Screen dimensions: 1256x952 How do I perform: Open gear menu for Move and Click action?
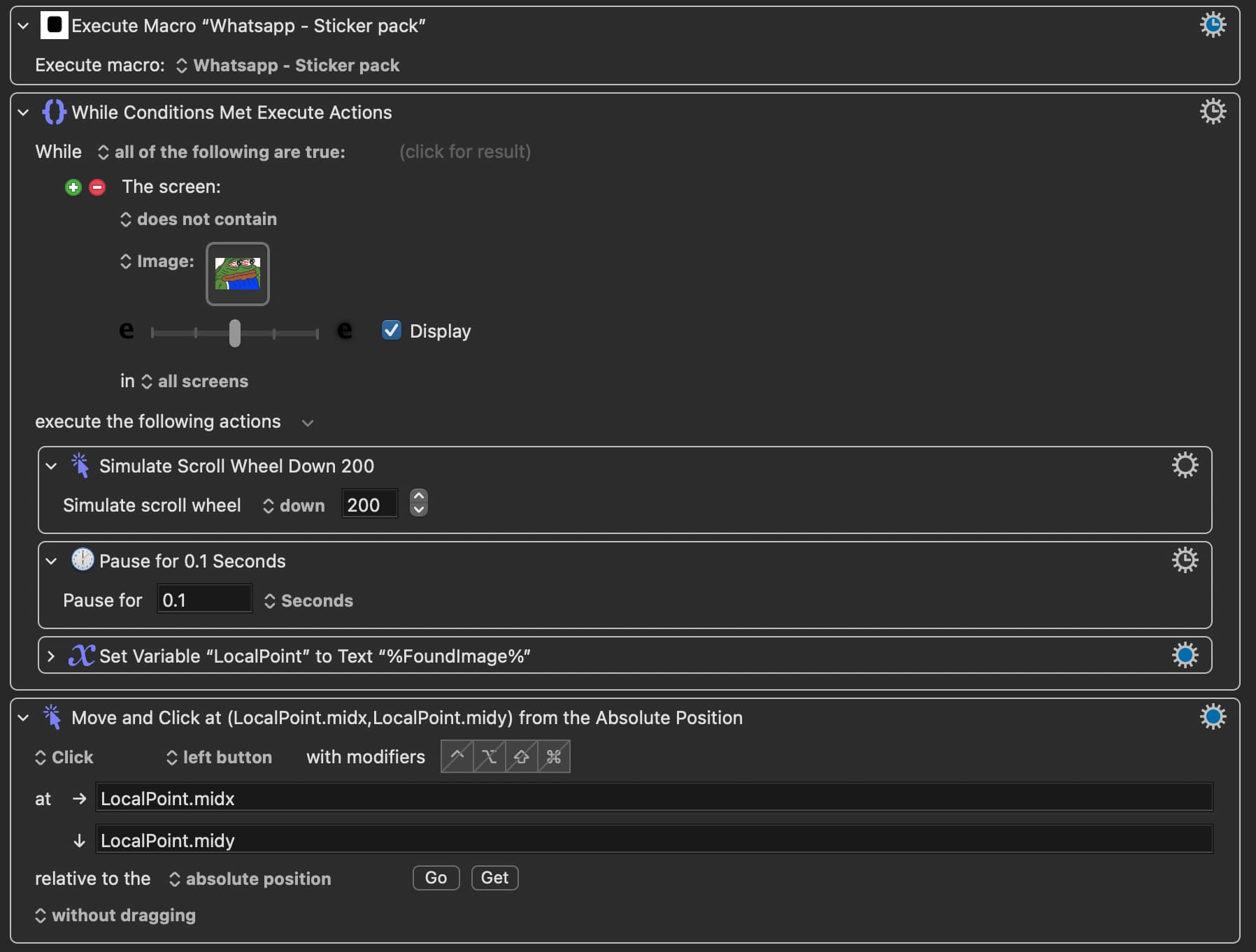1213,717
